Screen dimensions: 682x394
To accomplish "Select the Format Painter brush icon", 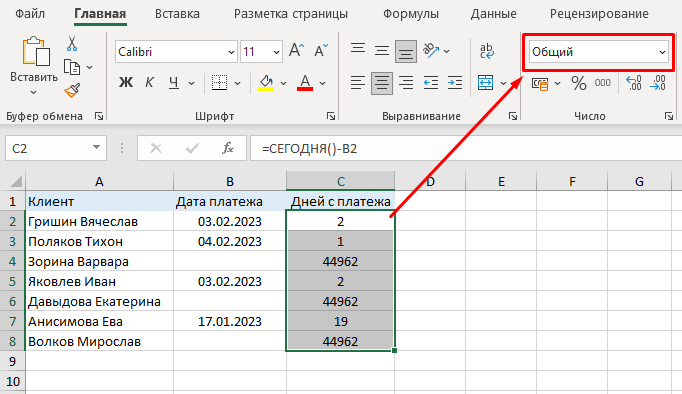I will click(x=72, y=90).
